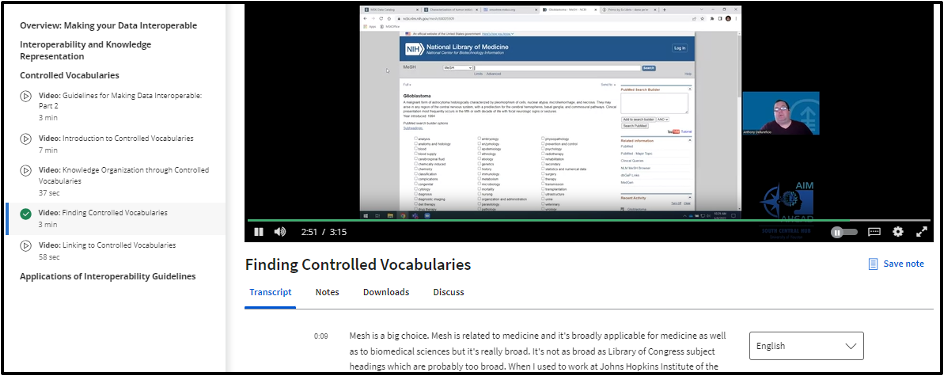The height and width of the screenshot is (376, 944).
Task: Pause the video with the pause button
Action: click(258, 232)
